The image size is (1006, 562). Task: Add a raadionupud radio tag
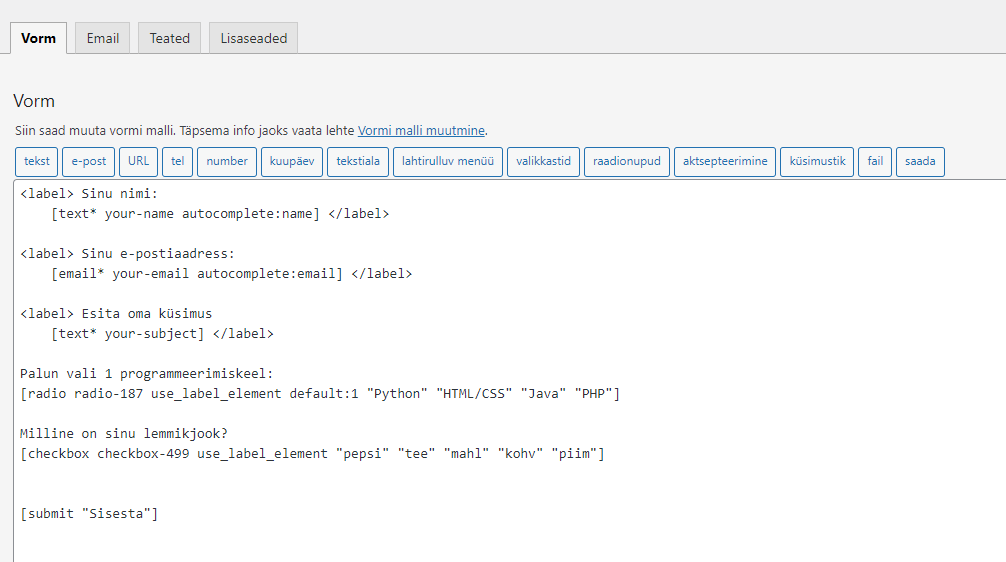(626, 161)
